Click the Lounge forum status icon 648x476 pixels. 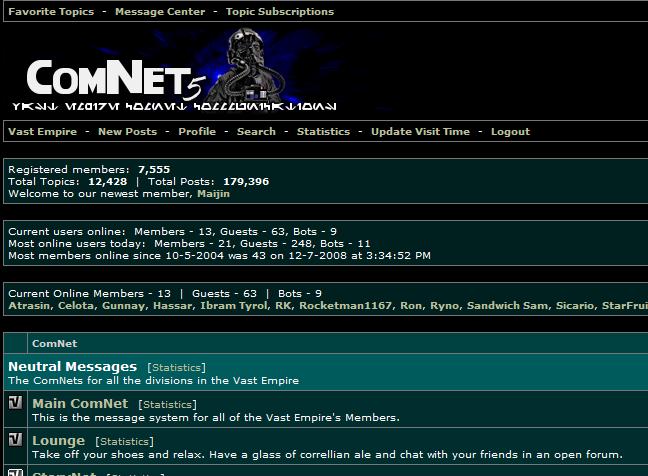tap(15, 439)
